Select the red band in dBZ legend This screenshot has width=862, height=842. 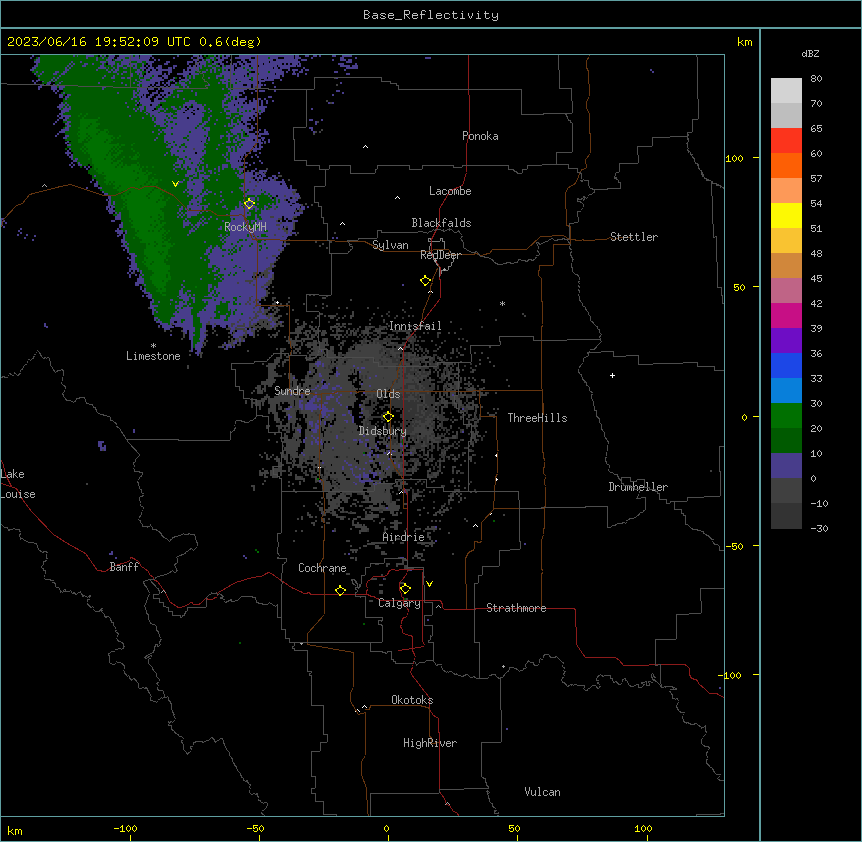(786, 140)
